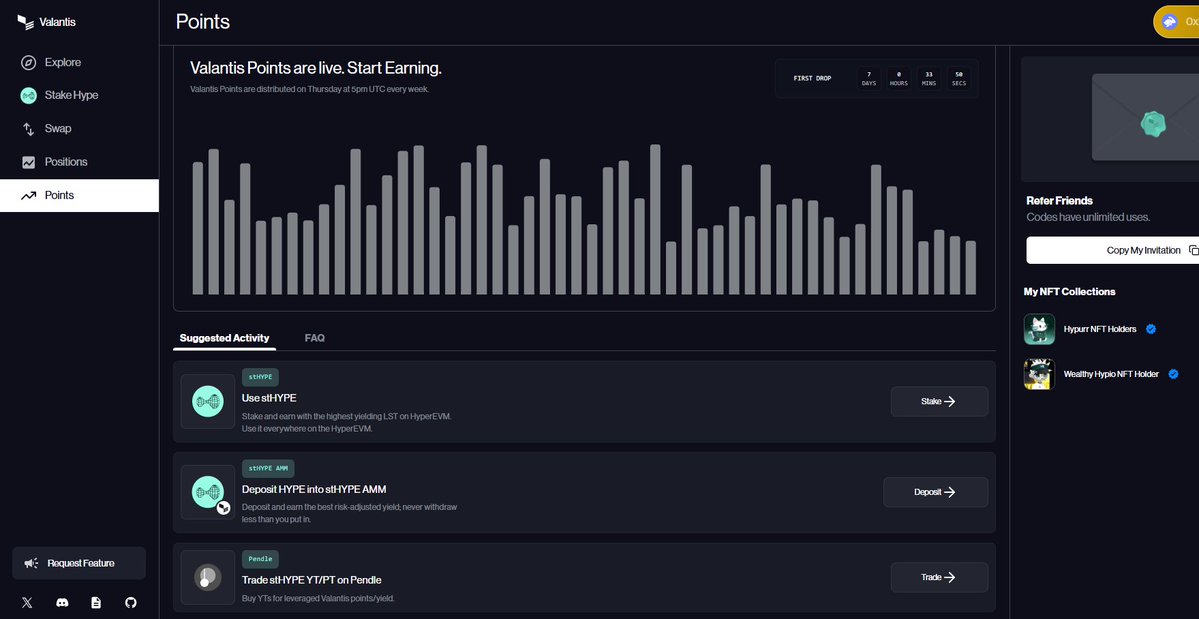The width and height of the screenshot is (1199, 619).
Task: Click 'Use stHYPE' title text
Action: tap(269, 398)
